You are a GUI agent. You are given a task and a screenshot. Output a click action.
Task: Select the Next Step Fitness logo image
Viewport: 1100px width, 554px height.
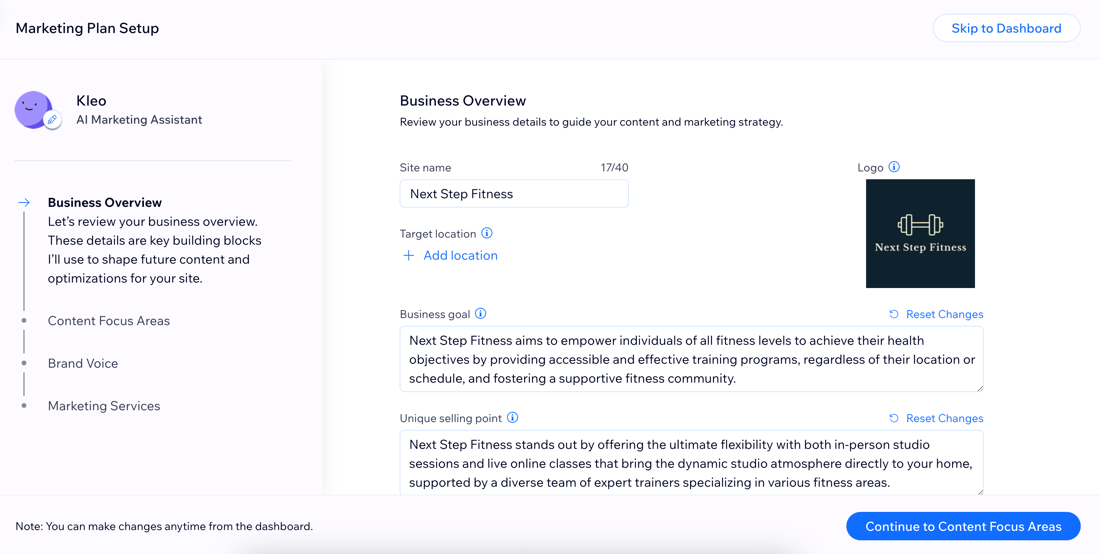pos(920,234)
